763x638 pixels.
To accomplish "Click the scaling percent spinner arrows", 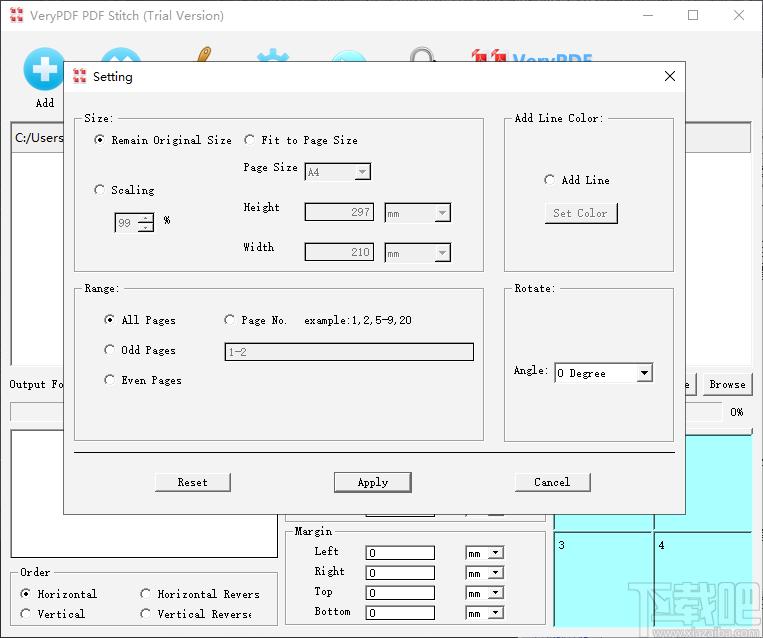I will (x=145, y=222).
